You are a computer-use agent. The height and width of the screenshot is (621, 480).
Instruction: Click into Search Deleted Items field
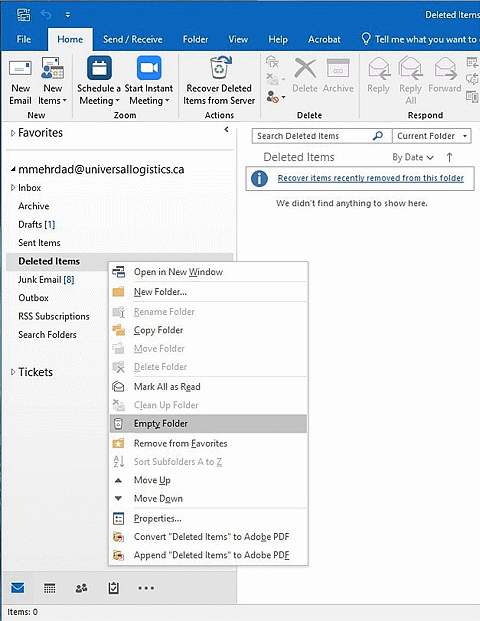click(x=313, y=136)
